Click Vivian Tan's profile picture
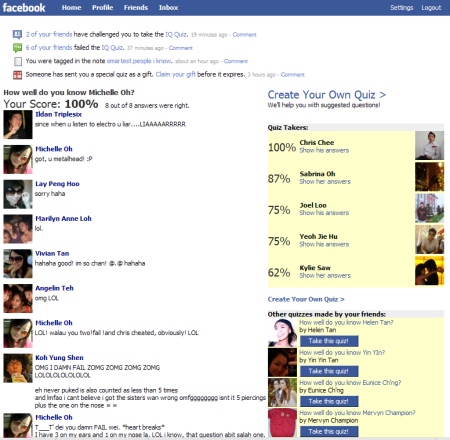 [x=18, y=264]
